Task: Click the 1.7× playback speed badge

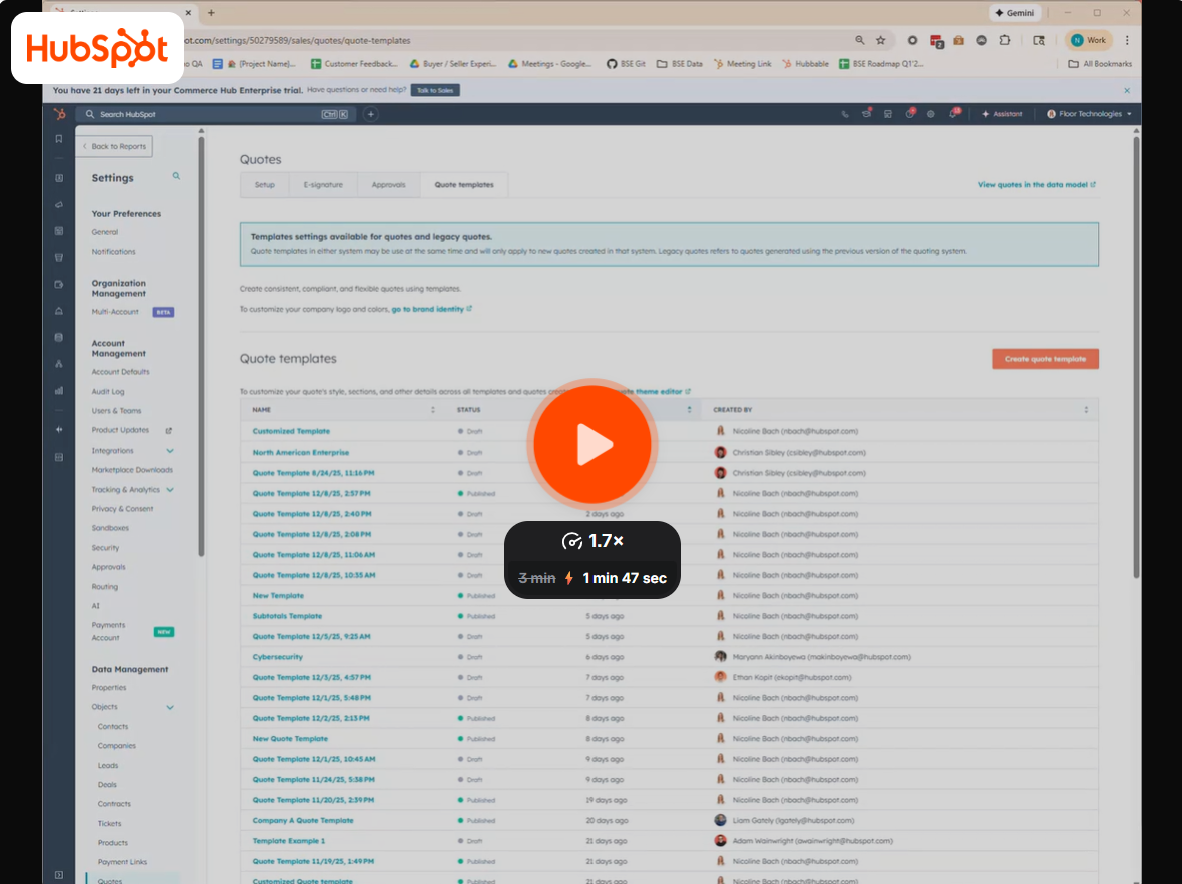Action: pos(592,541)
